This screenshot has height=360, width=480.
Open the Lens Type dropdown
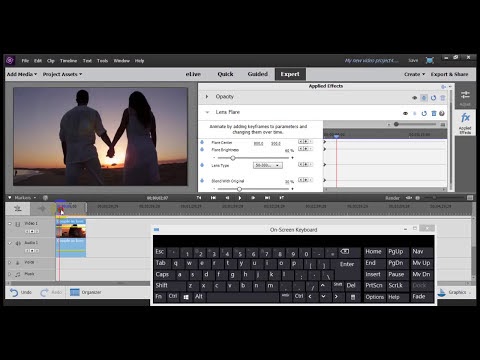(268, 165)
